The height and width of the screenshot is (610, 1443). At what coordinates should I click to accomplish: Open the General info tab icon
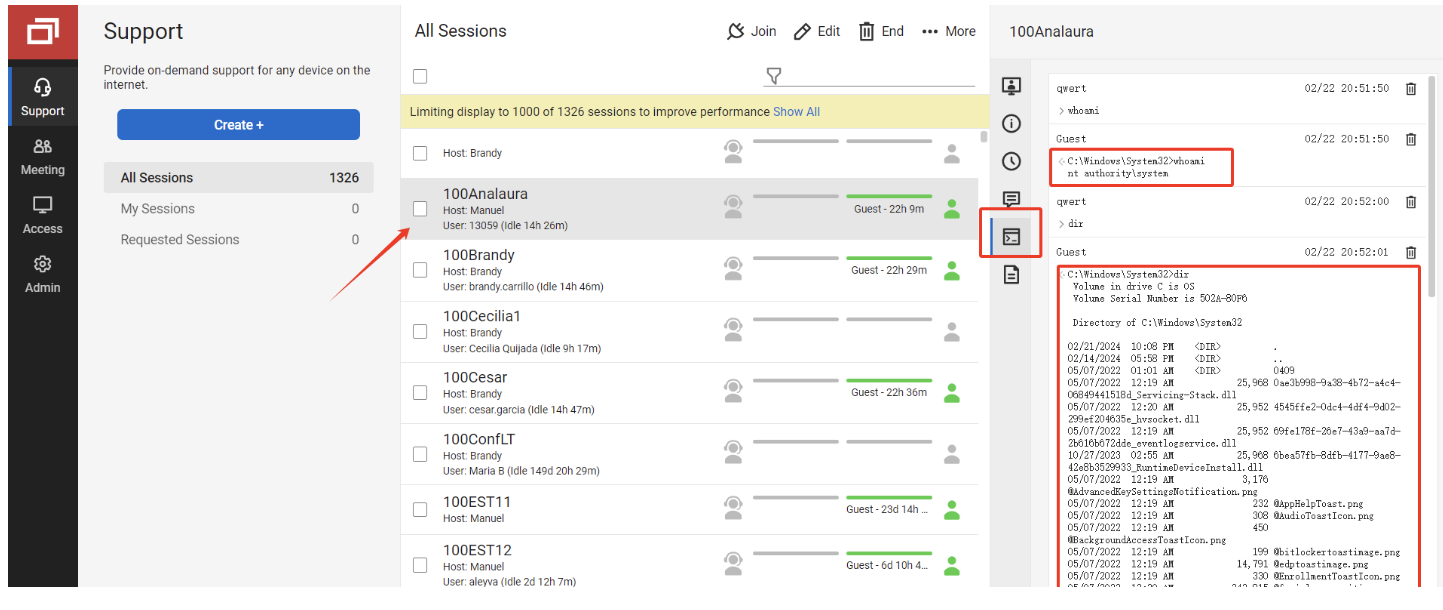(x=1011, y=123)
